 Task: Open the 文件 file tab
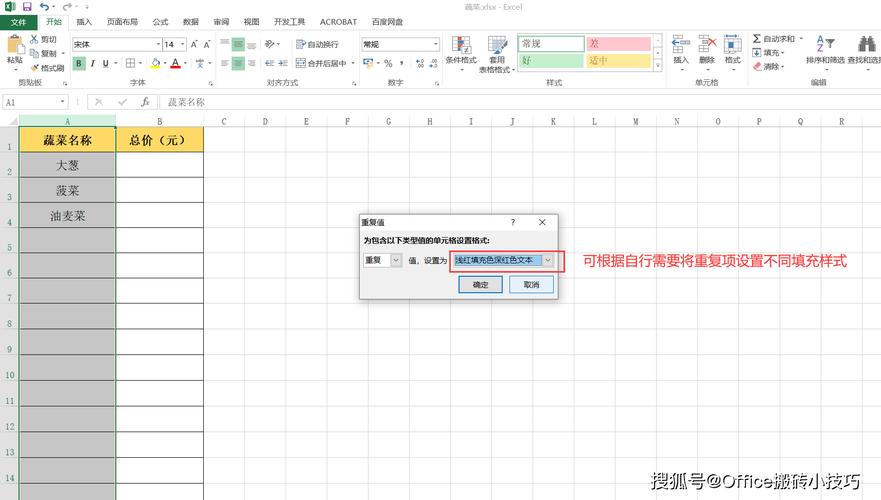[x=18, y=22]
